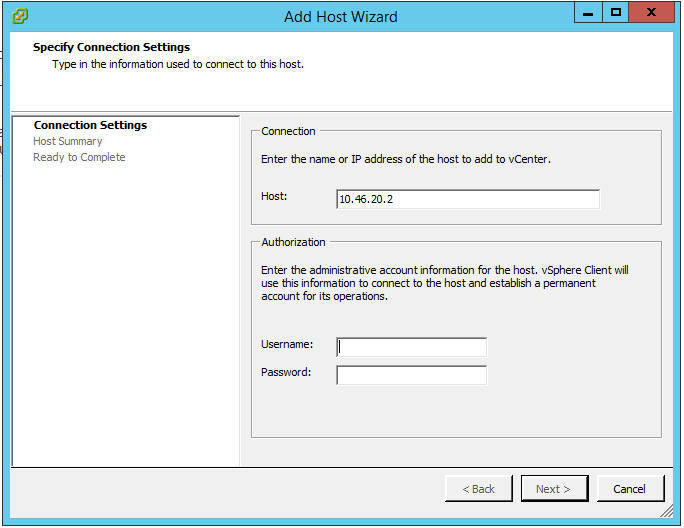The width and height of the screenshot is (684, 528).
Task: Click the Password: label
Action: pos(286,372)
